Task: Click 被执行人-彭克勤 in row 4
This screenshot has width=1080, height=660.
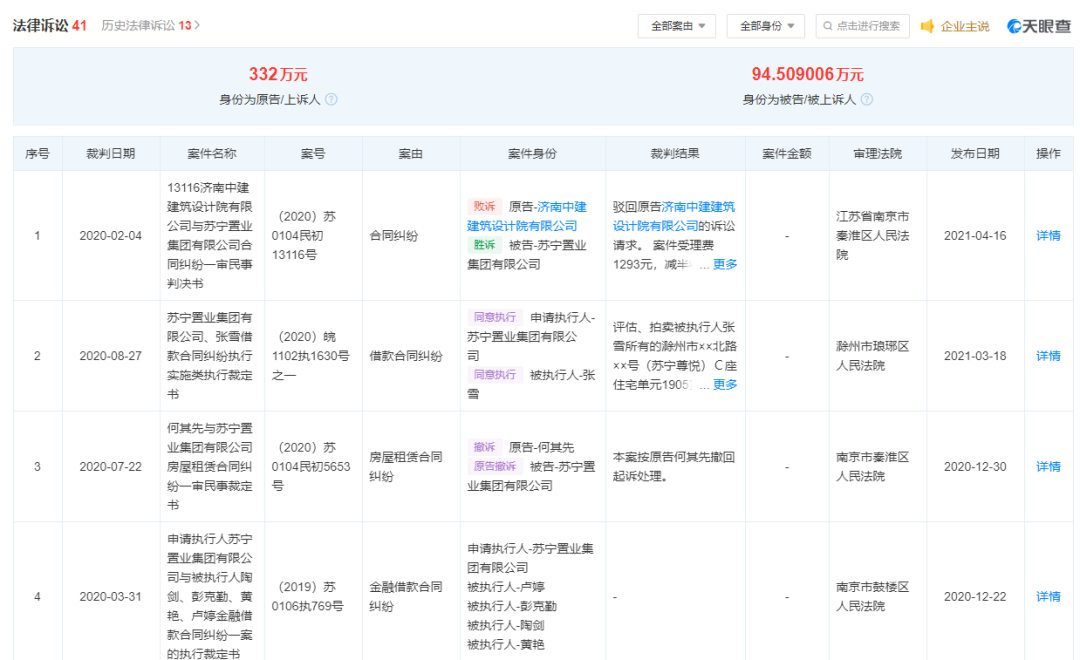Action: [512, 606]
